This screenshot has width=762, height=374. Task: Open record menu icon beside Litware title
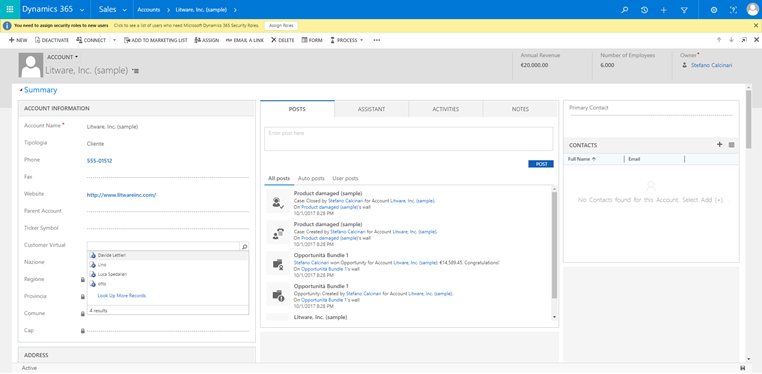click(136, 71)
